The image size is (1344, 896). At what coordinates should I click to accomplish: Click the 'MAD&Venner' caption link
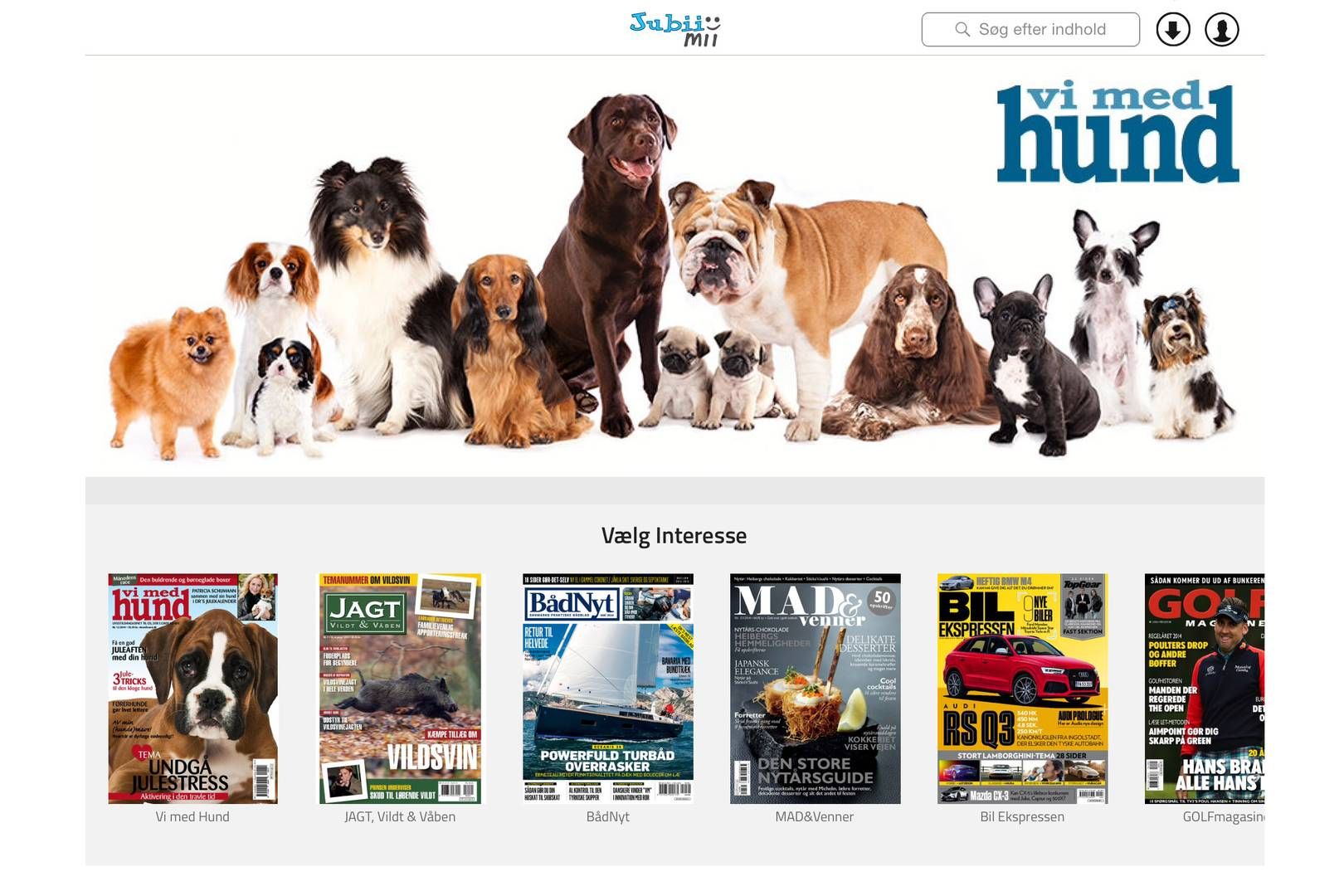[815, 816]
